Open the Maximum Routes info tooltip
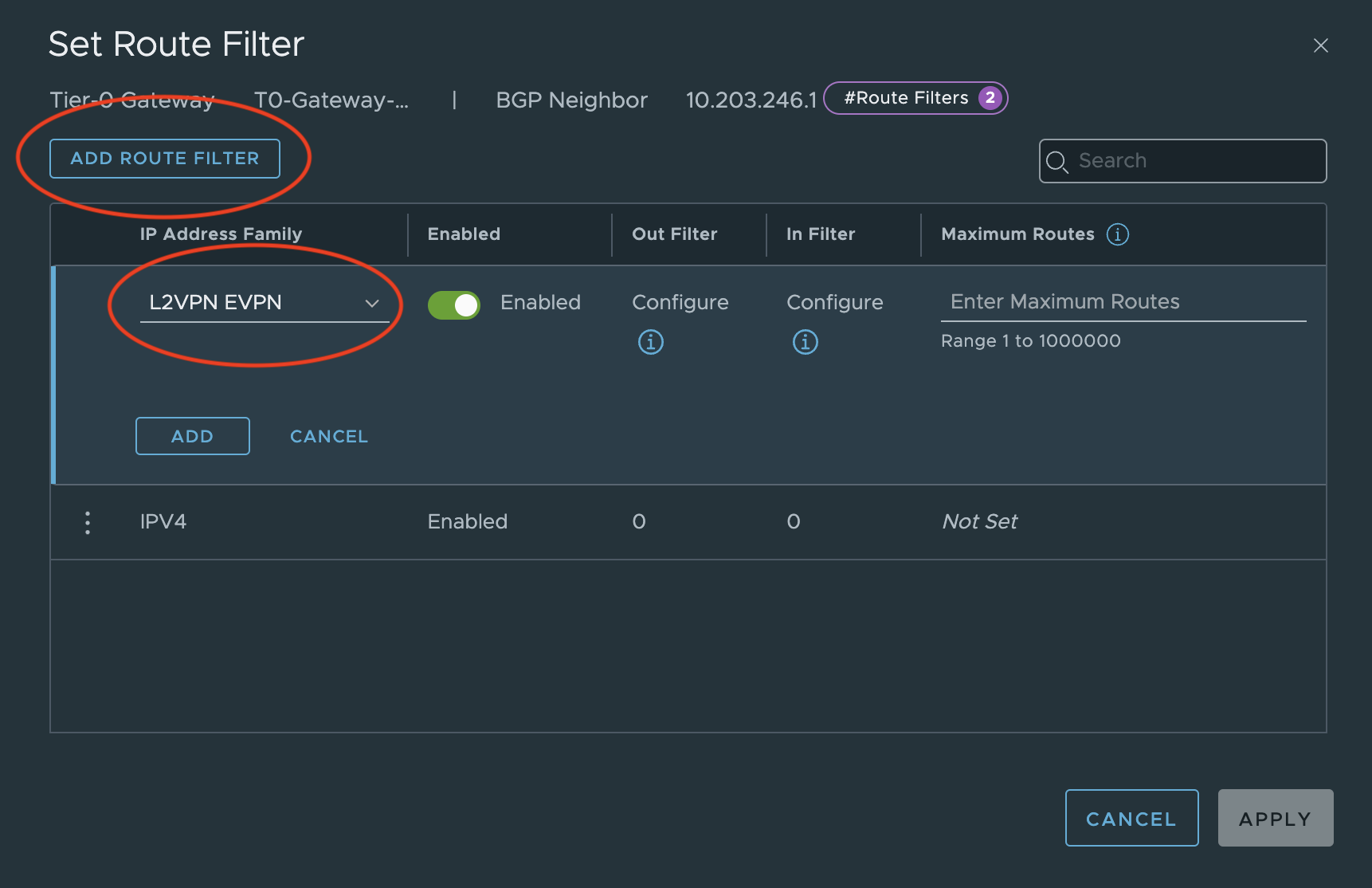This screenshot has width=1372, height=888. [x=1119, y=234]
